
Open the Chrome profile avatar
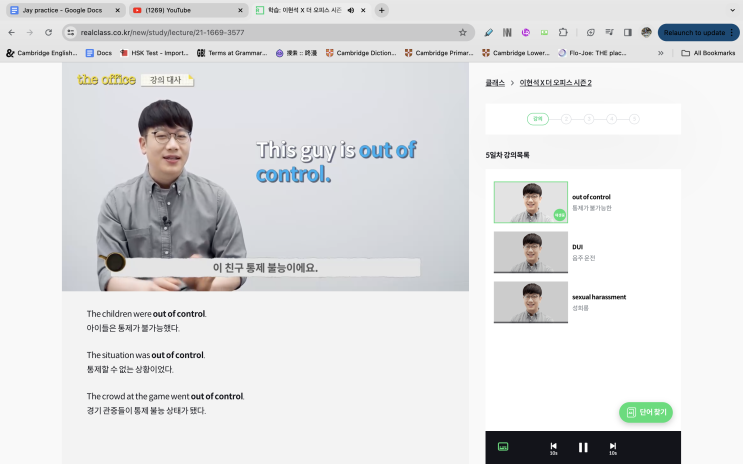pyautogui.click(x=646, y=32)
